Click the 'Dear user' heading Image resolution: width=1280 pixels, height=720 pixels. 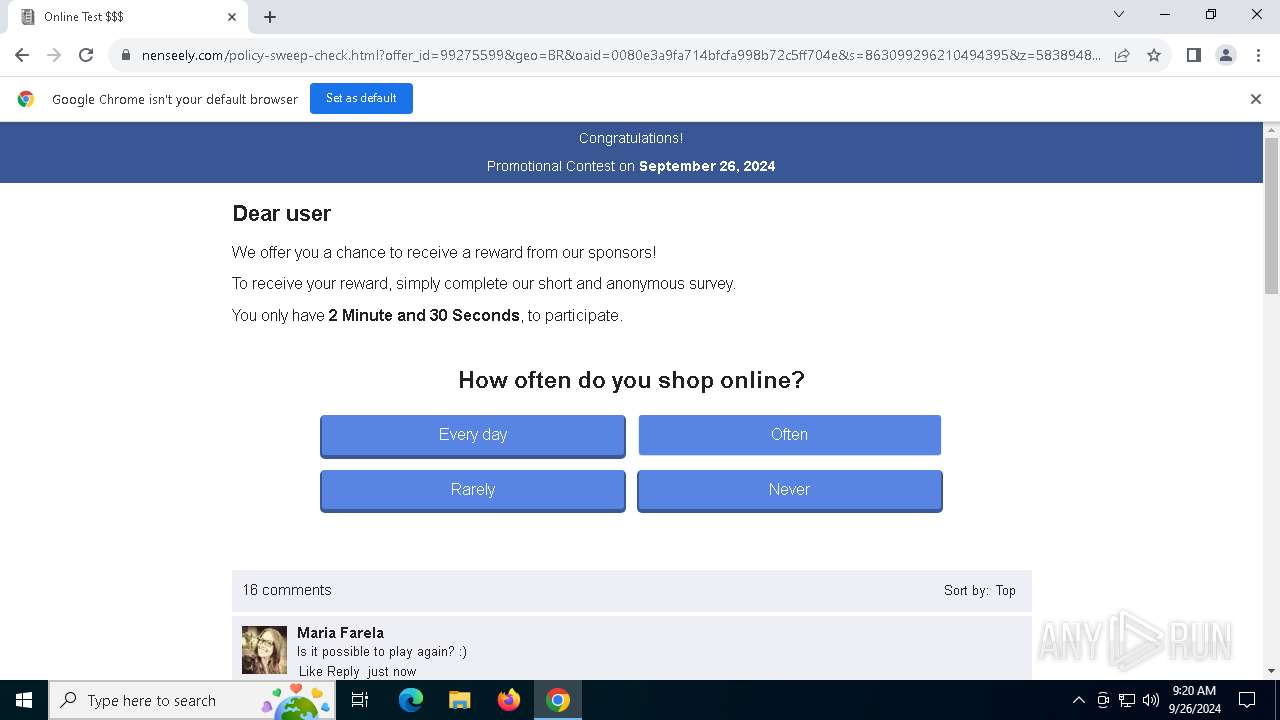[281, 213]
